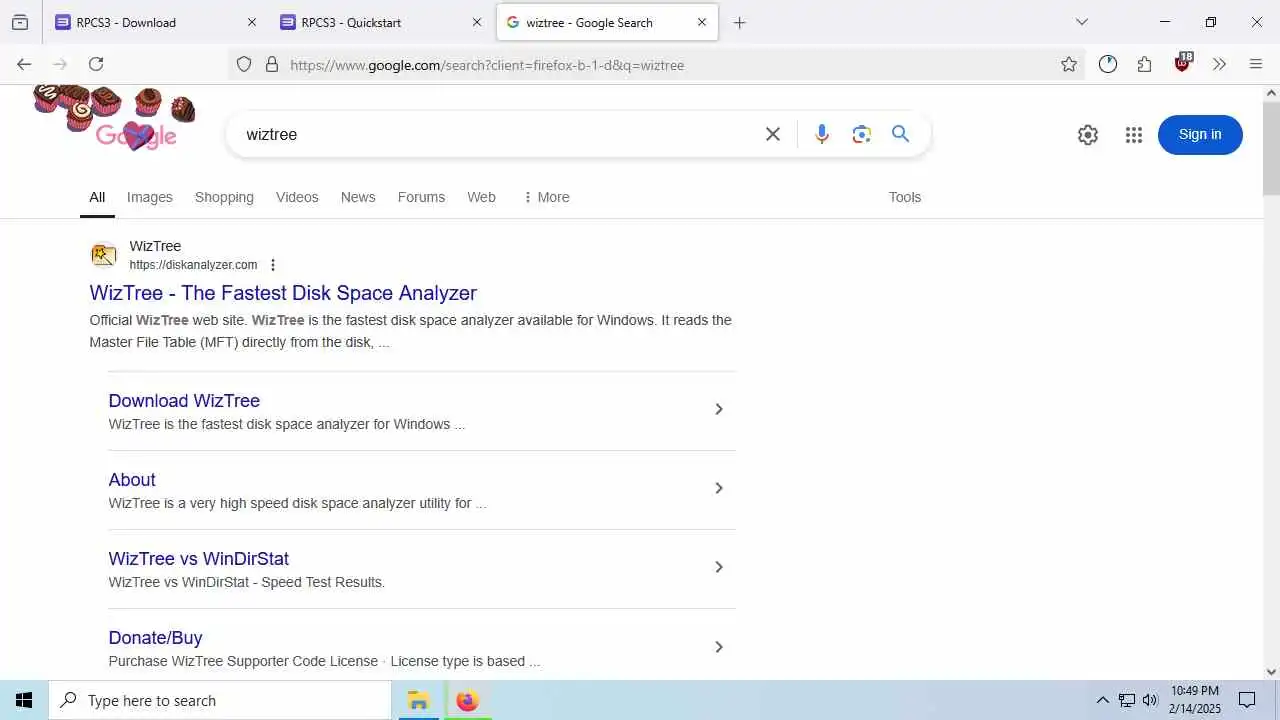Go back with the back arrow
The image size is (1280, 720).
24,64
